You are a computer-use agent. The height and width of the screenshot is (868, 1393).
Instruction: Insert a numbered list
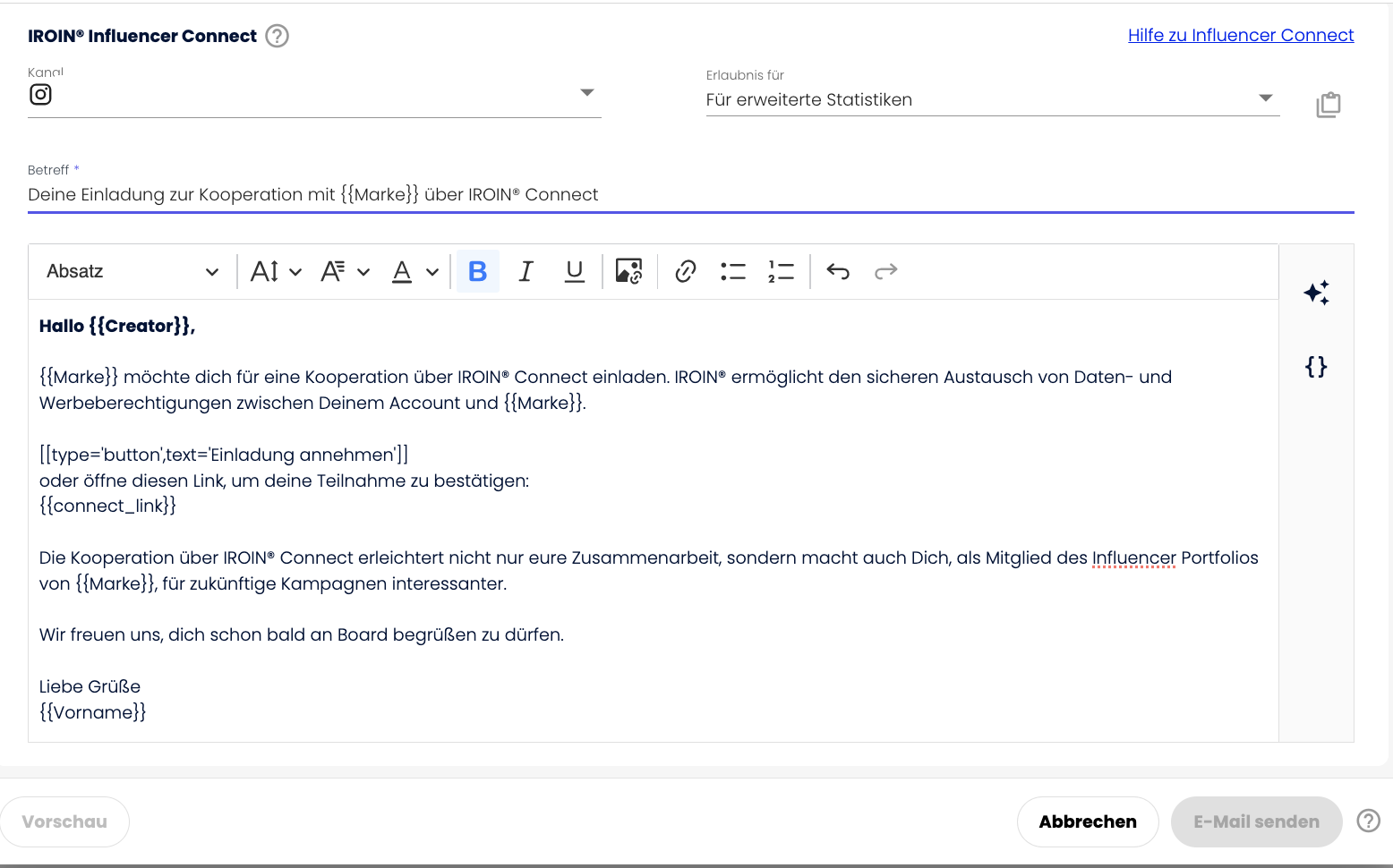coord(782,271)
